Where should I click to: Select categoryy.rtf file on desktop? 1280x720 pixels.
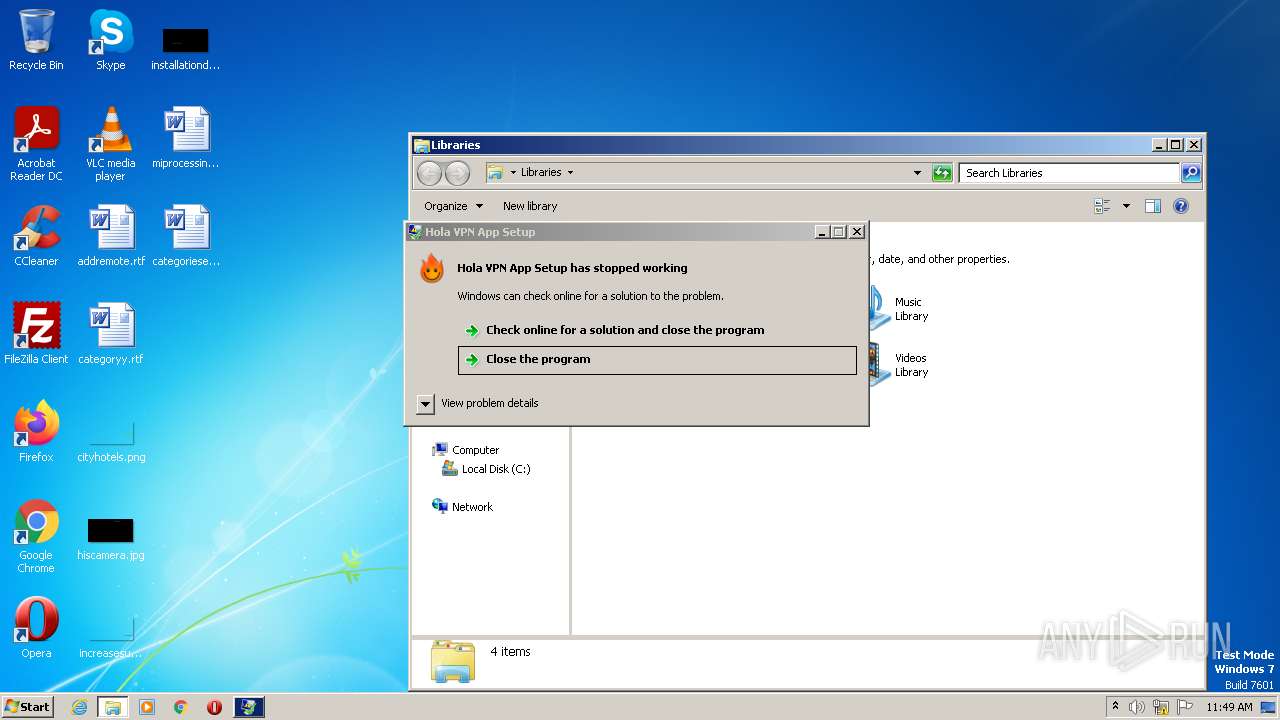(111, 333)
